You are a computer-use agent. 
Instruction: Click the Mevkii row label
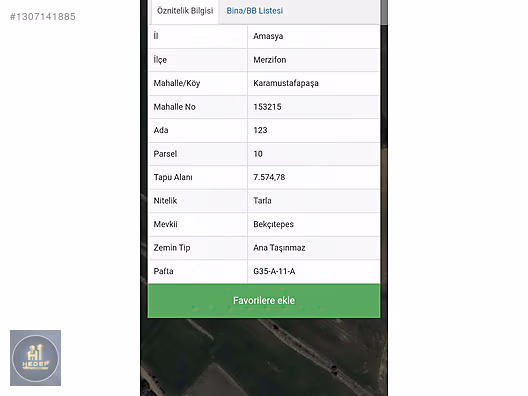165,224
